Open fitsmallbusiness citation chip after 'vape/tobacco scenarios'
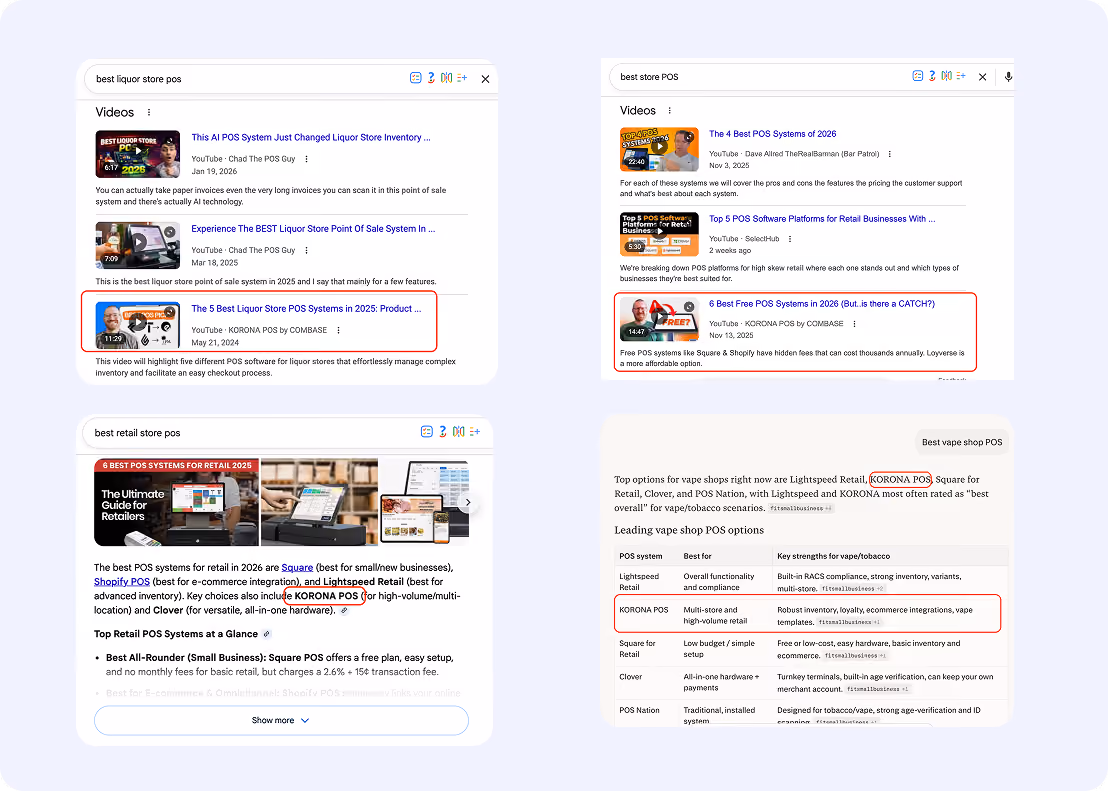 pyautogui.click(x=801, y=508)
